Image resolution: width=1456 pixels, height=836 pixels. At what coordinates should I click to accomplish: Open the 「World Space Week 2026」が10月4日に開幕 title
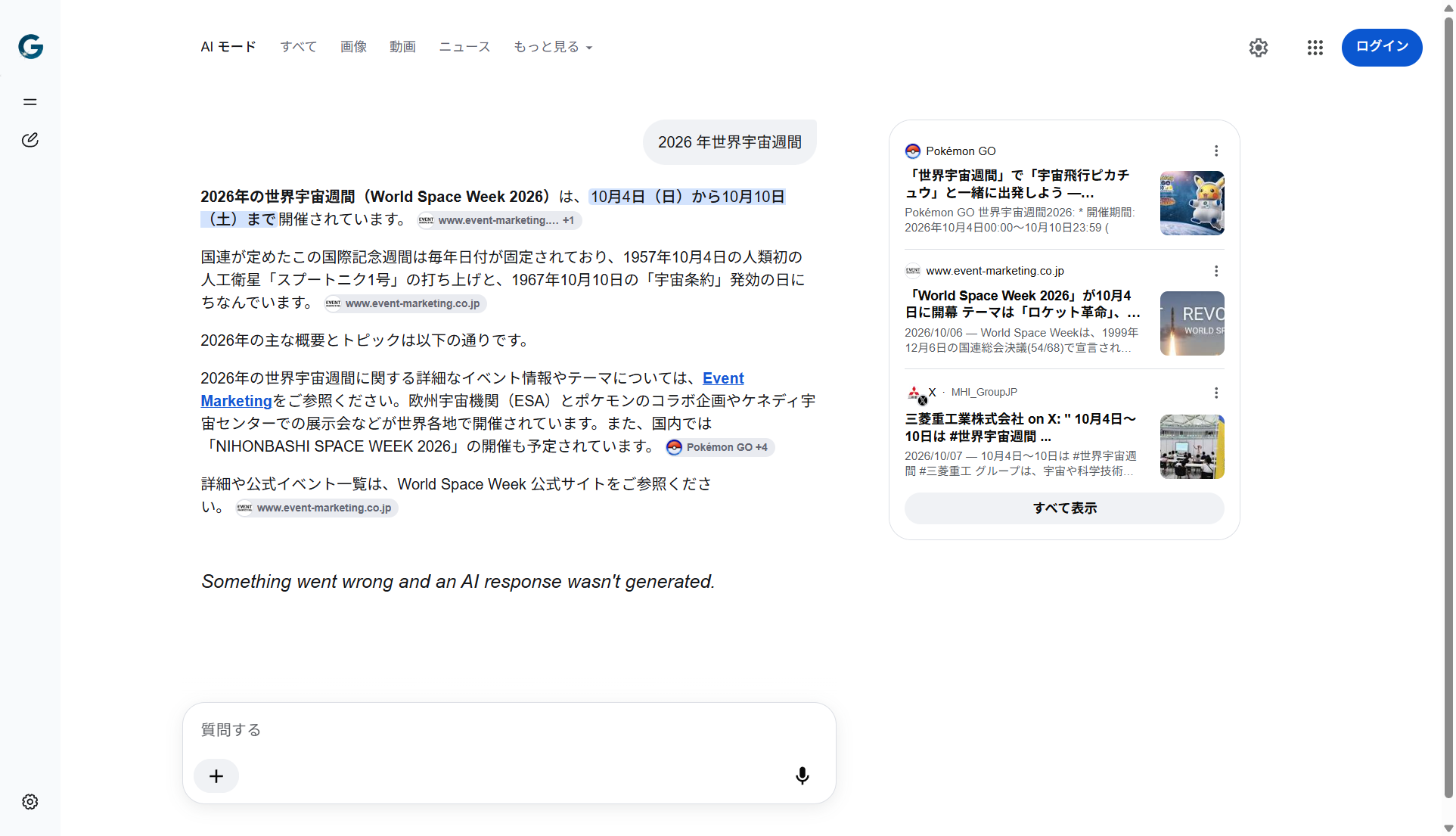1023,304
